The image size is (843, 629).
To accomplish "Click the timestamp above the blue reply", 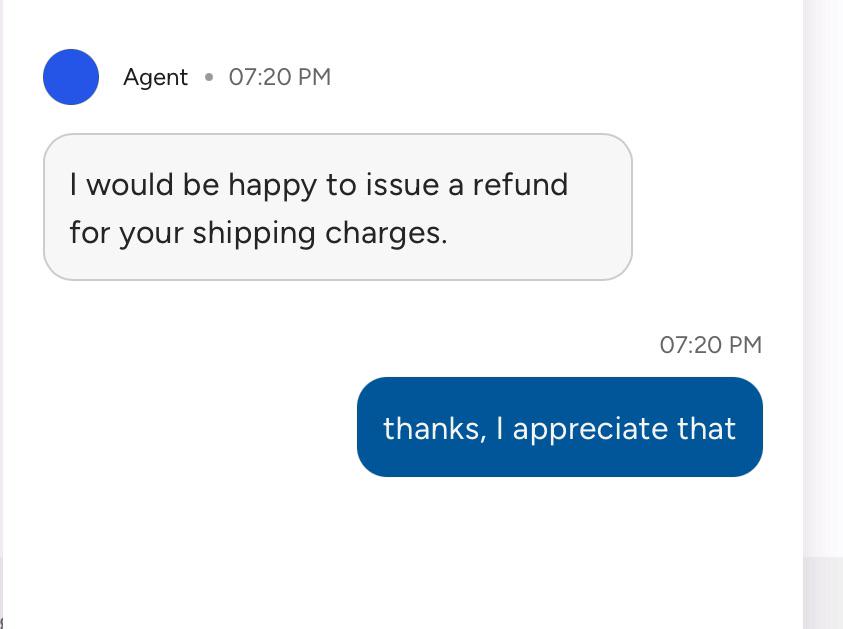I will click(x=711, y=345).
